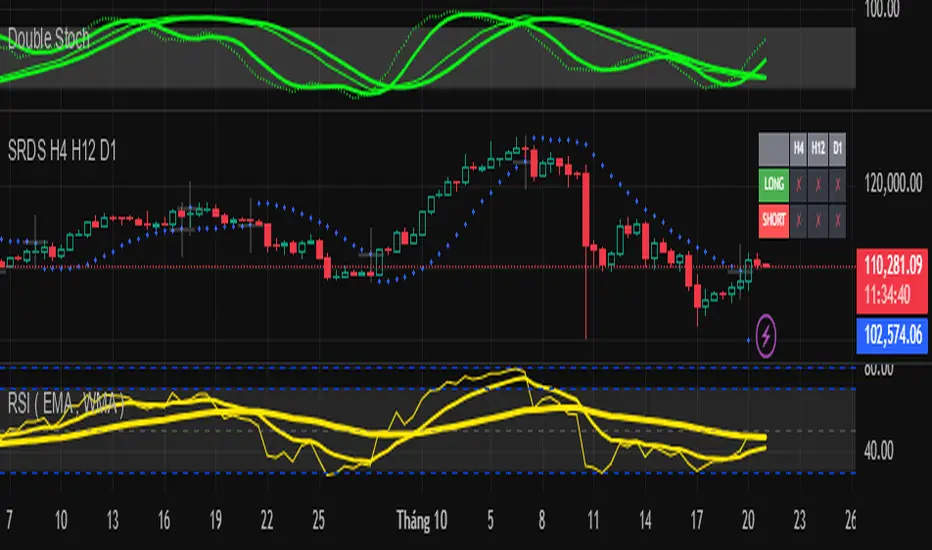932x550 pixels.
Task: Click the X mark under H12 in LONG row
Action: (818, 184)
